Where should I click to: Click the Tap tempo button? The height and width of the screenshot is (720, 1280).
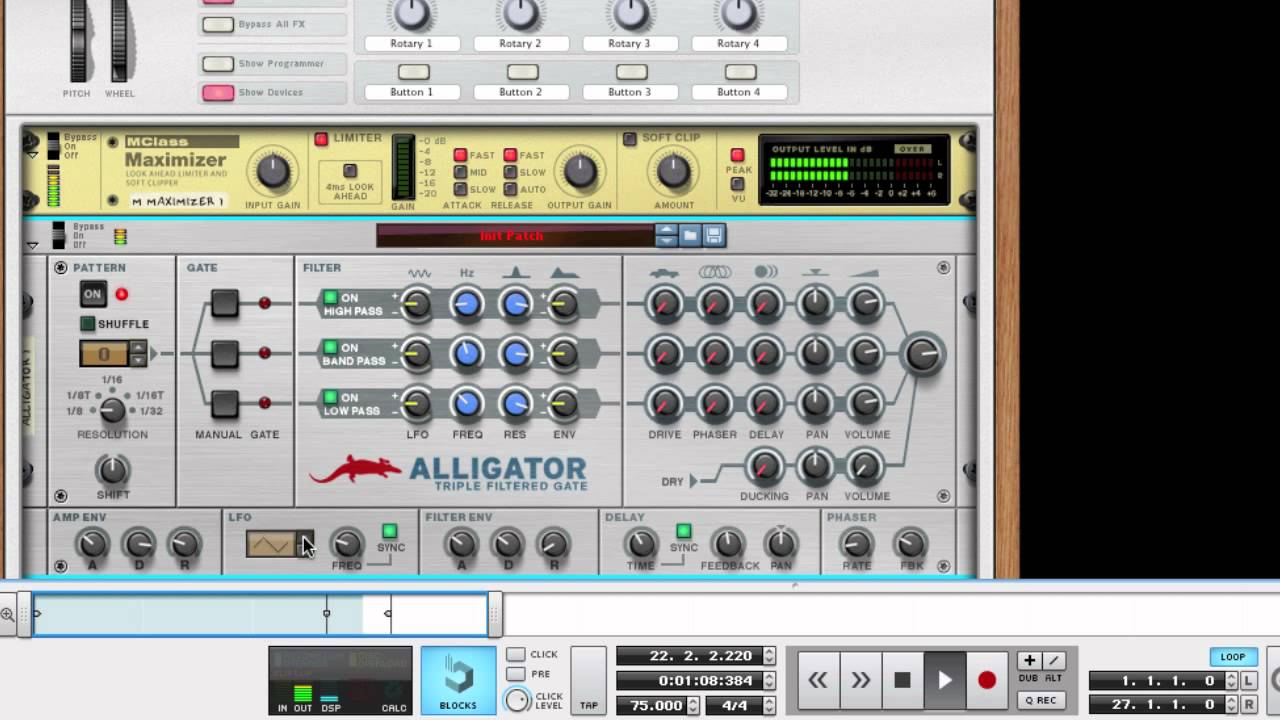[589, 680]
